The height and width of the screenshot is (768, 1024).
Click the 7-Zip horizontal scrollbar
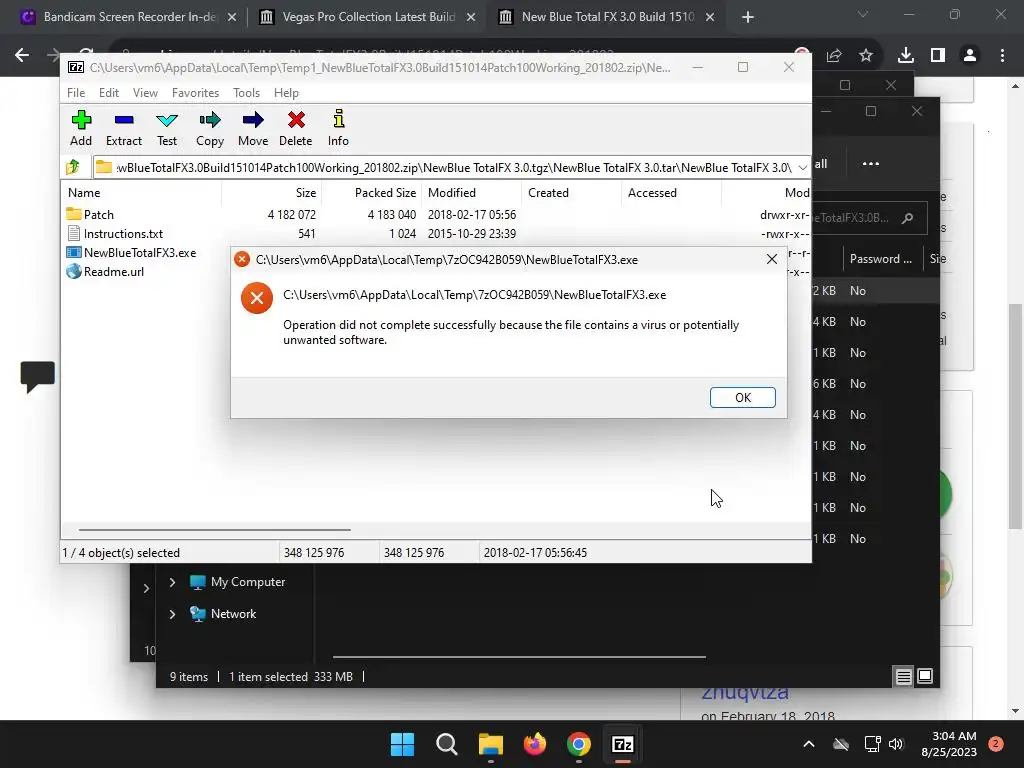(214, 530)
